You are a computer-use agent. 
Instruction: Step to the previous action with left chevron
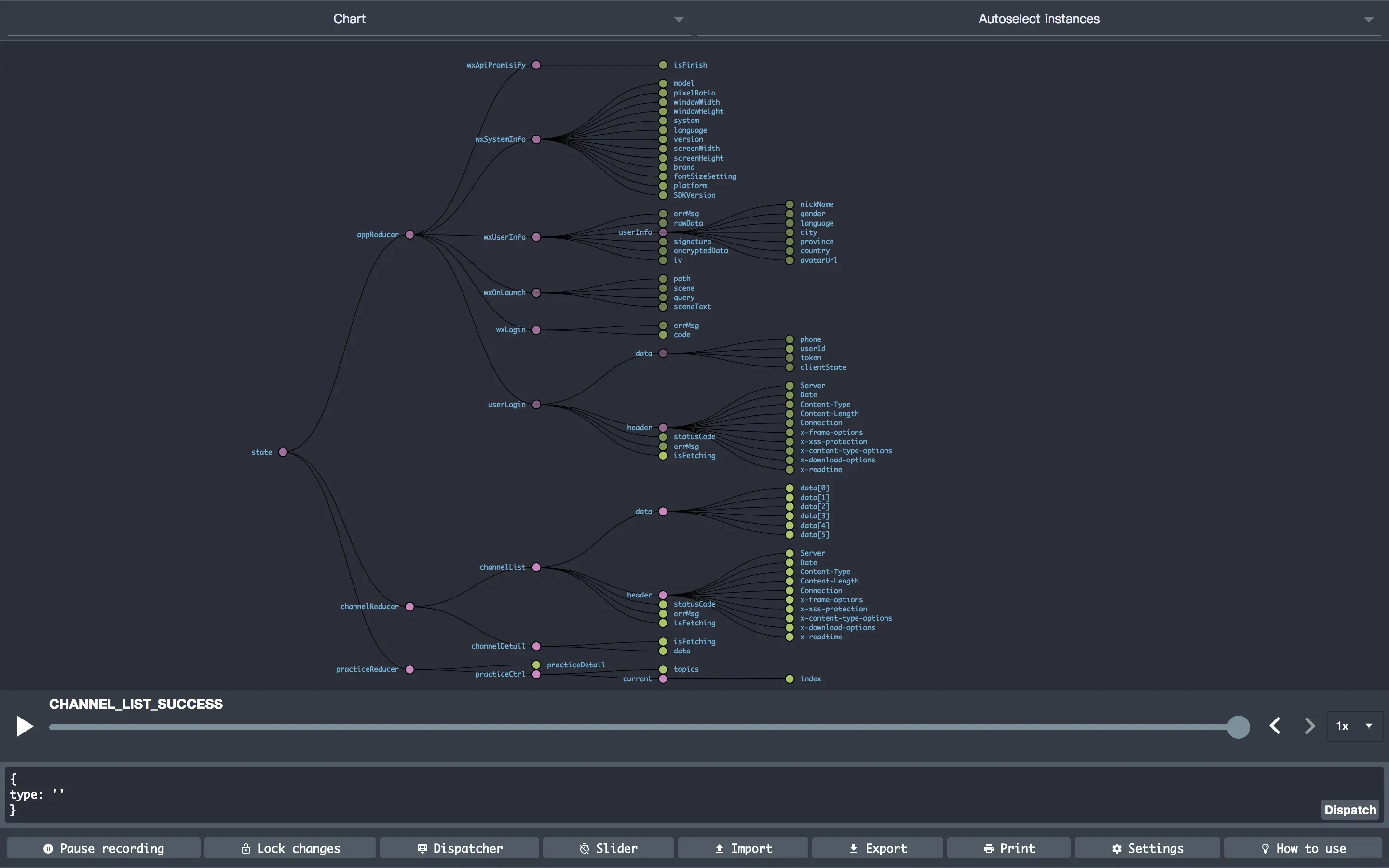(x=1275, y=726)
